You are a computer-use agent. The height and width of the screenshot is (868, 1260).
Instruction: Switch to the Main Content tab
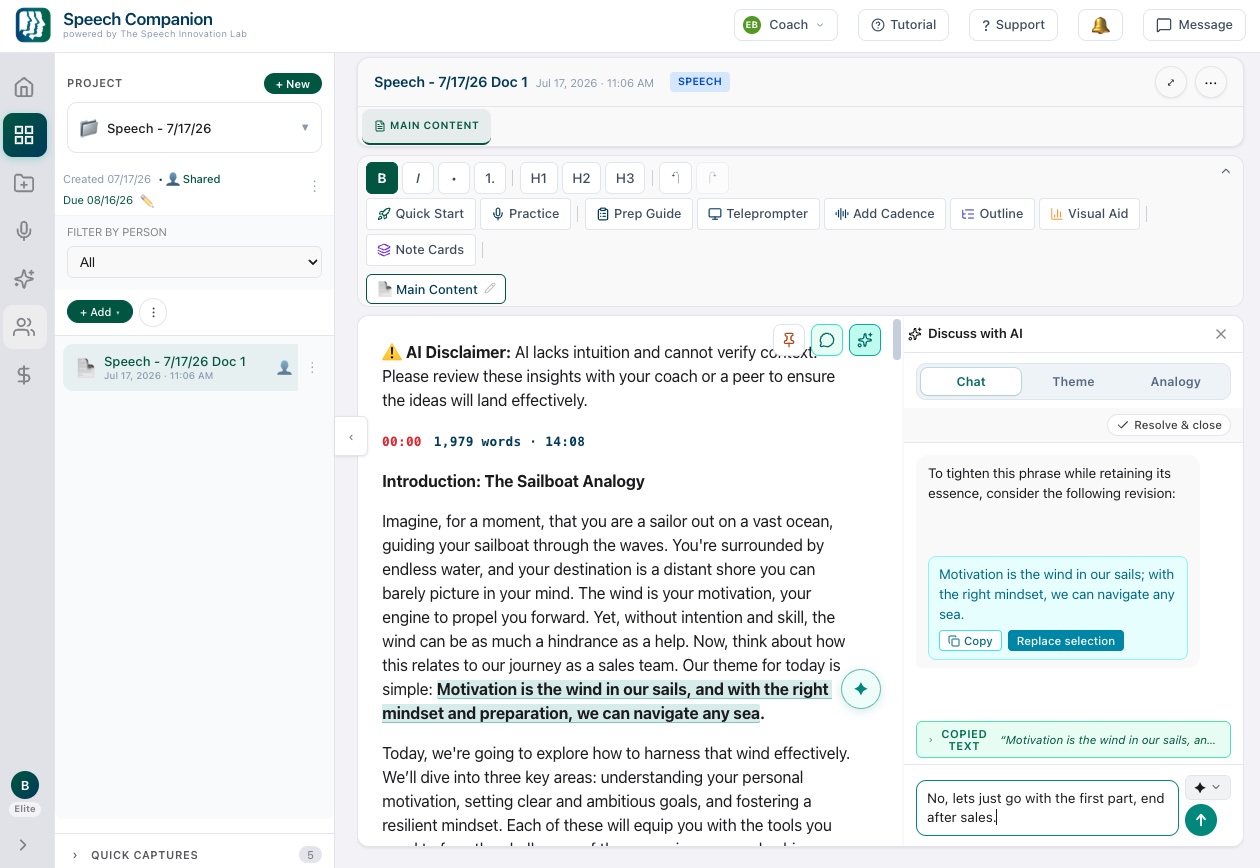tap(426, 126)
